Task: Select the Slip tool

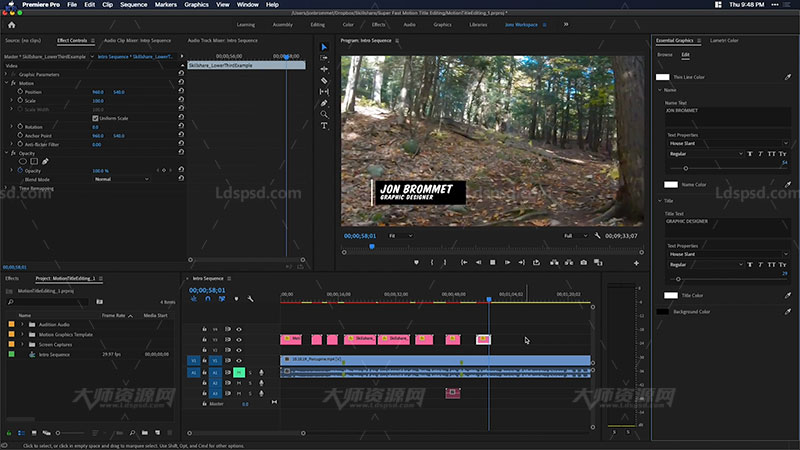Action: pyautogui.click(x=324, y=92)
